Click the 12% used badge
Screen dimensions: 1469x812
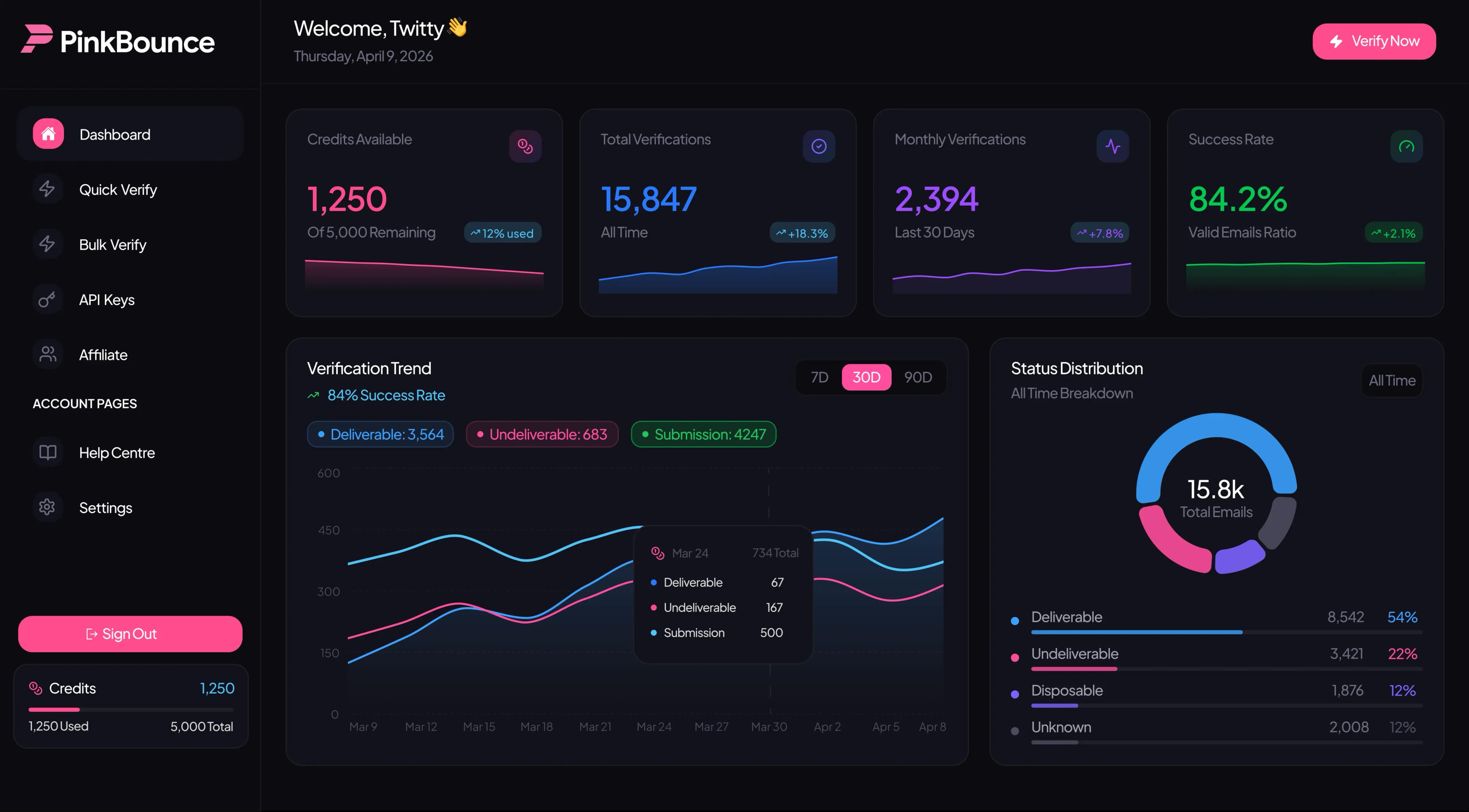[502, 233]
